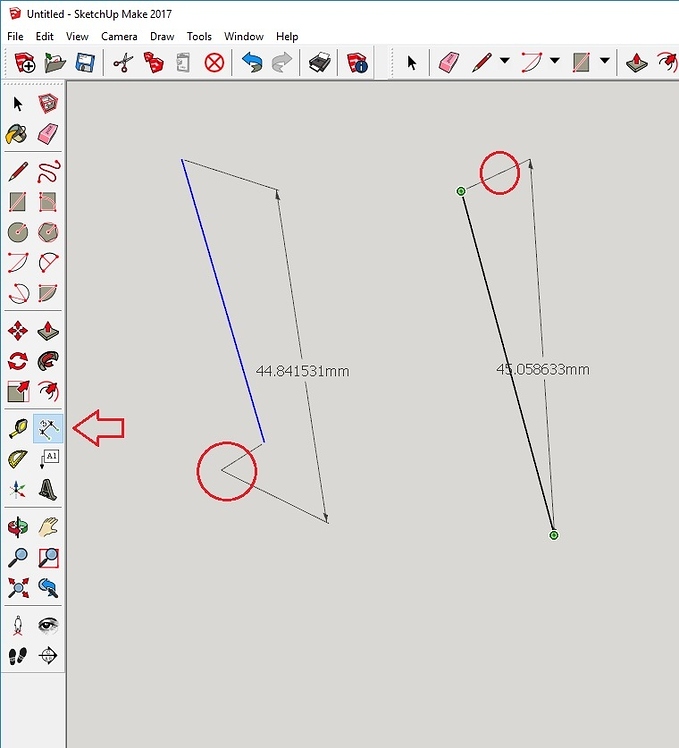This screenshot has width=679, height=748.
Task: Open the Window menu
Action: (243, 36)
